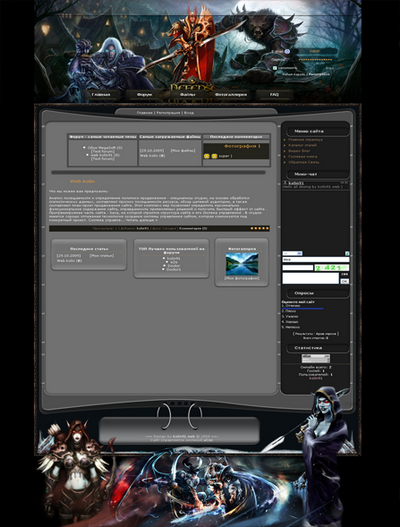Click the Регистрация link in the top breadcrumb bar
Image resolution: width=400 pixels, height=527 pixels.
click(x=168, y=113)
